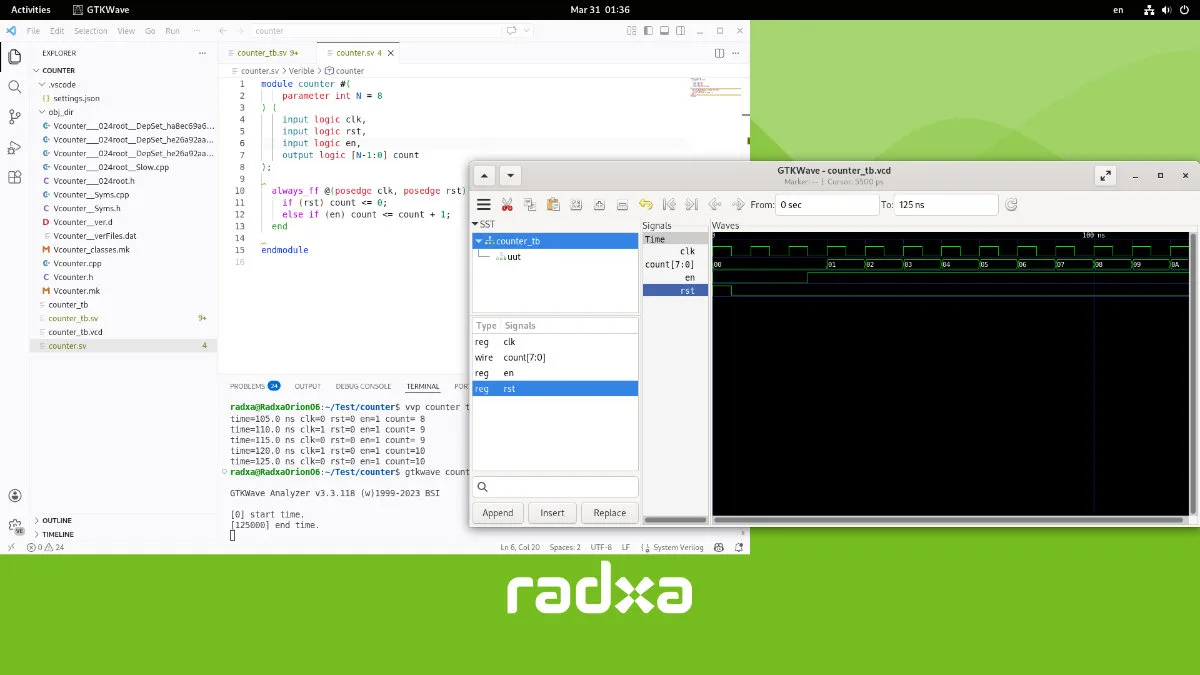Toggle the VS Code bottom panel layout

pyautogui.click(x=664, y=31)
